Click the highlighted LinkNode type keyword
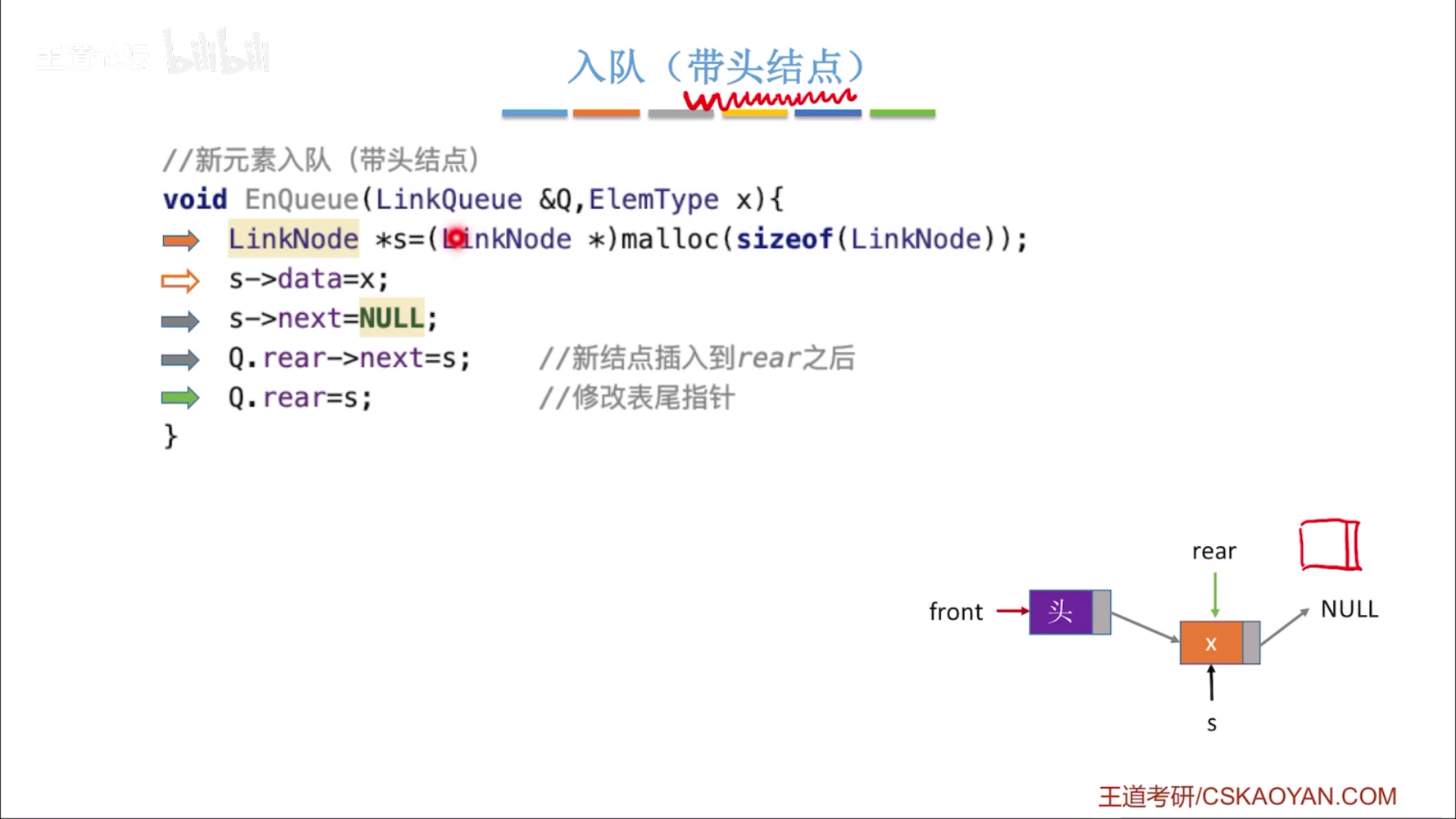Viewport: 1456px width, 819px height. [293, 240]
